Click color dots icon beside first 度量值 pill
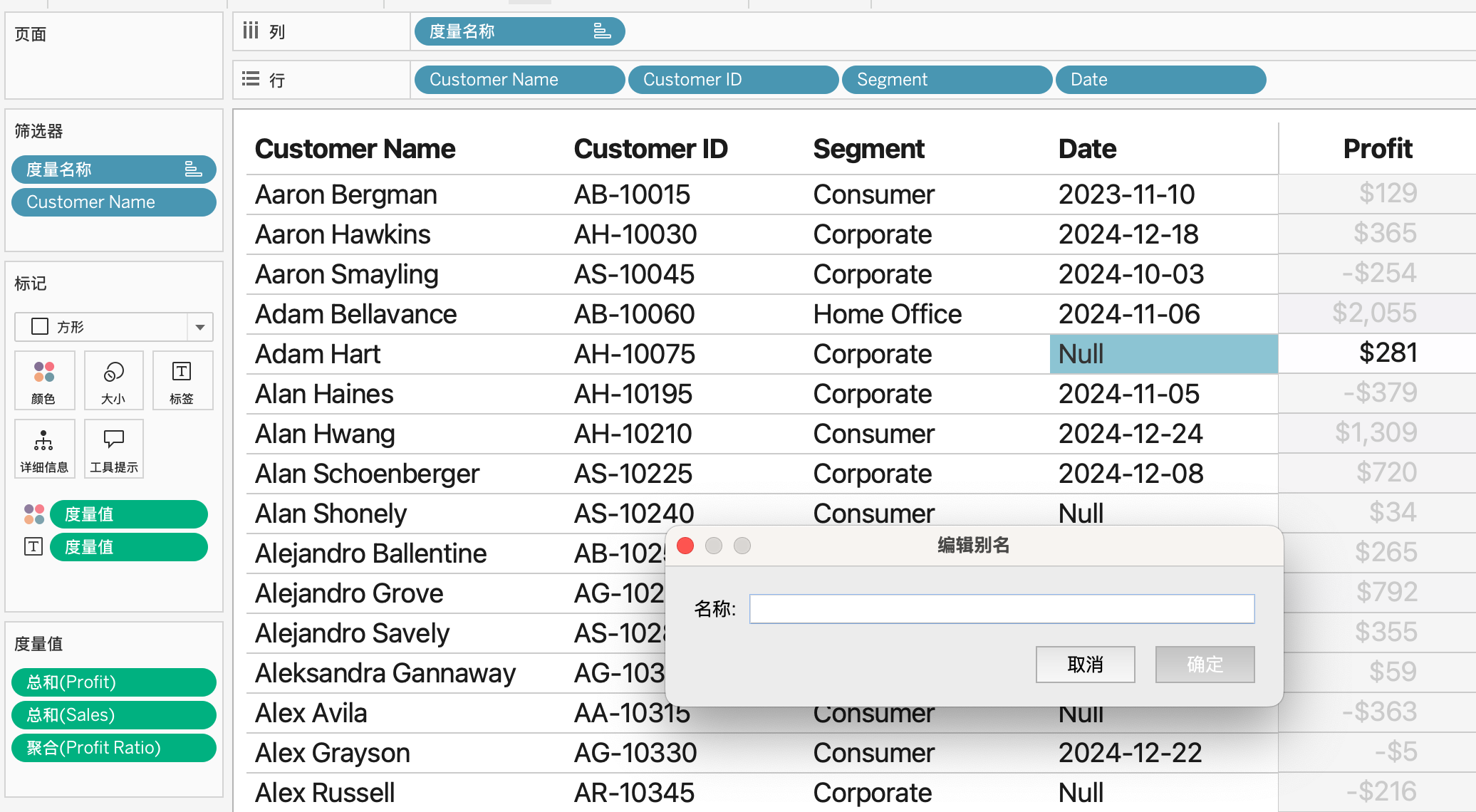 click(x=34, y=514)
